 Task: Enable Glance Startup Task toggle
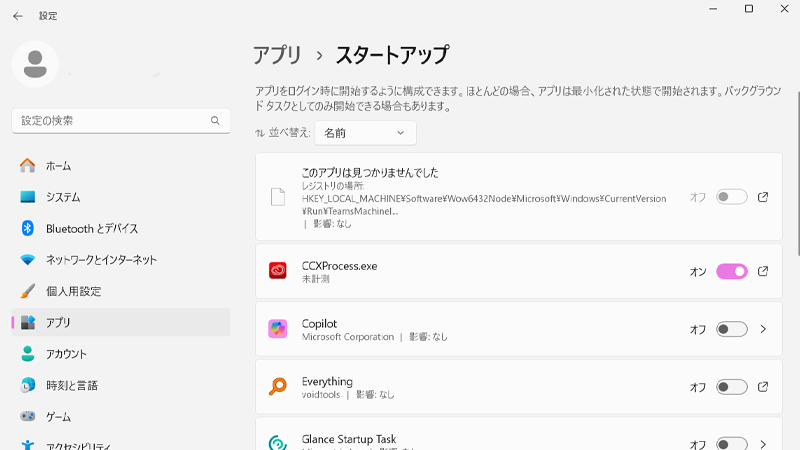click(732, 443)
